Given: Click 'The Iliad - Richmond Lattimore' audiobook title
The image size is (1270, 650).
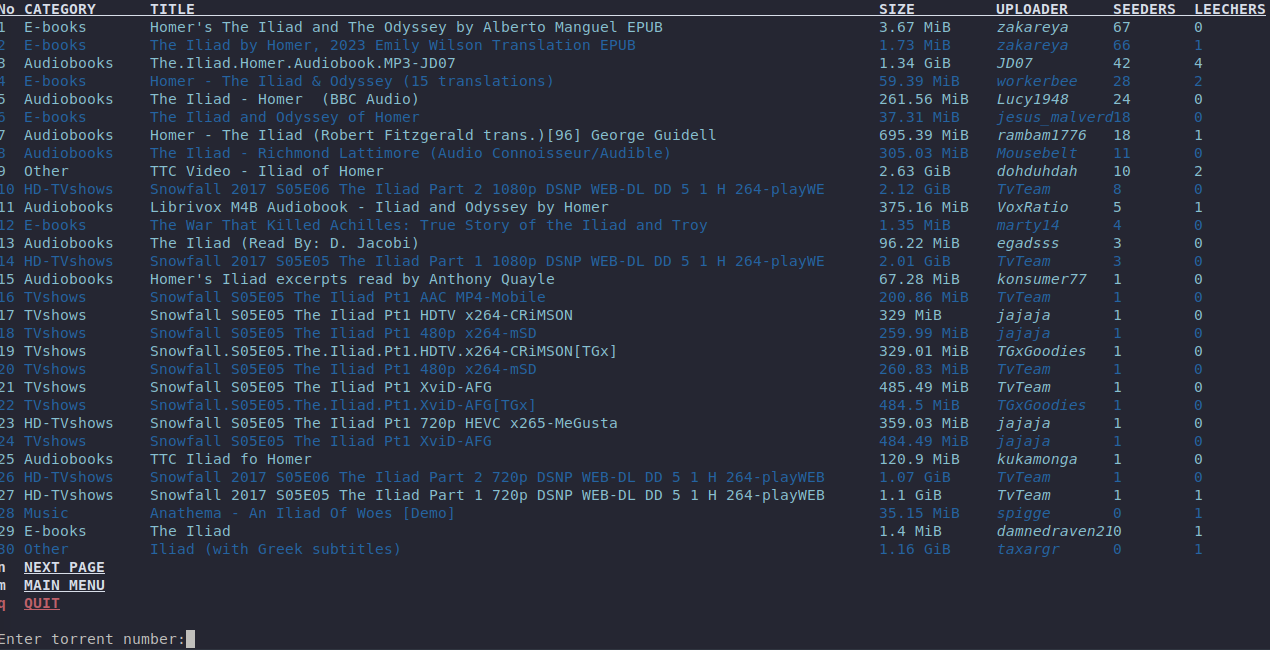Looking at the screenshot, I should tap(411, 153).
